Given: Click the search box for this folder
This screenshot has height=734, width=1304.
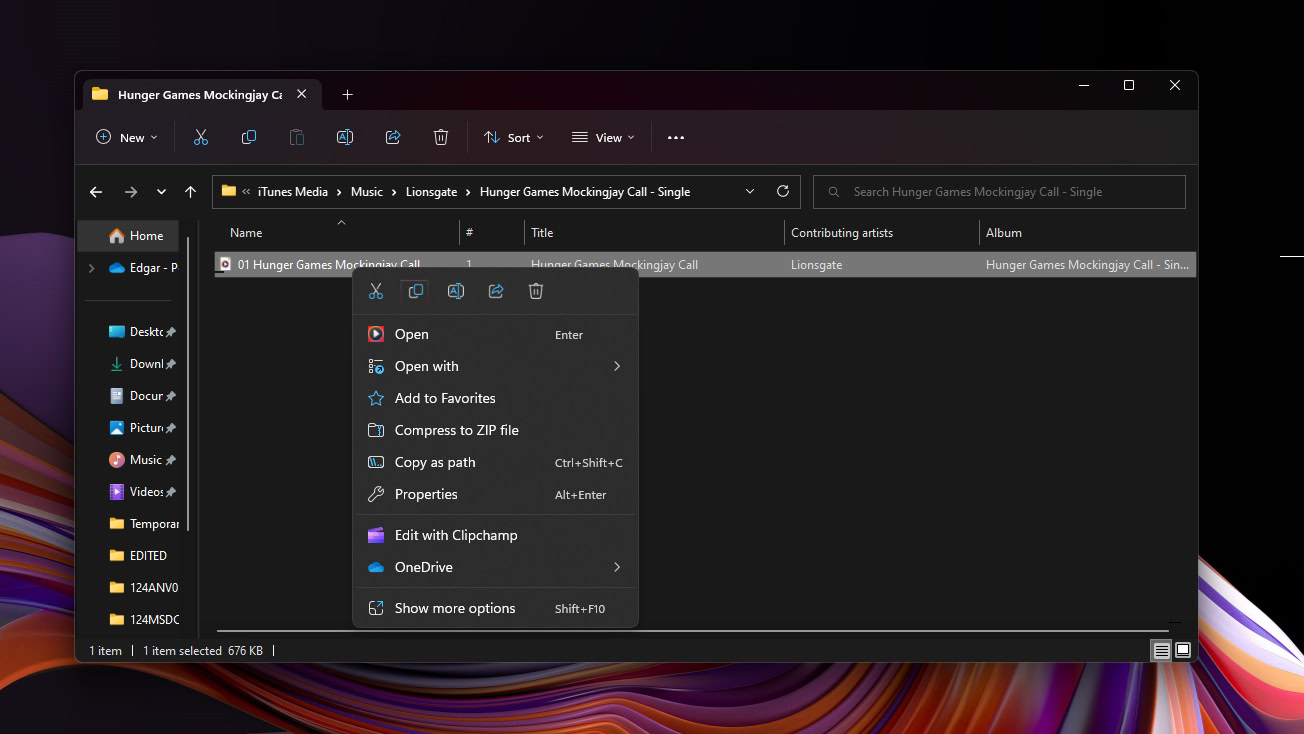Looking at the screenshot, I should 1000,192.
